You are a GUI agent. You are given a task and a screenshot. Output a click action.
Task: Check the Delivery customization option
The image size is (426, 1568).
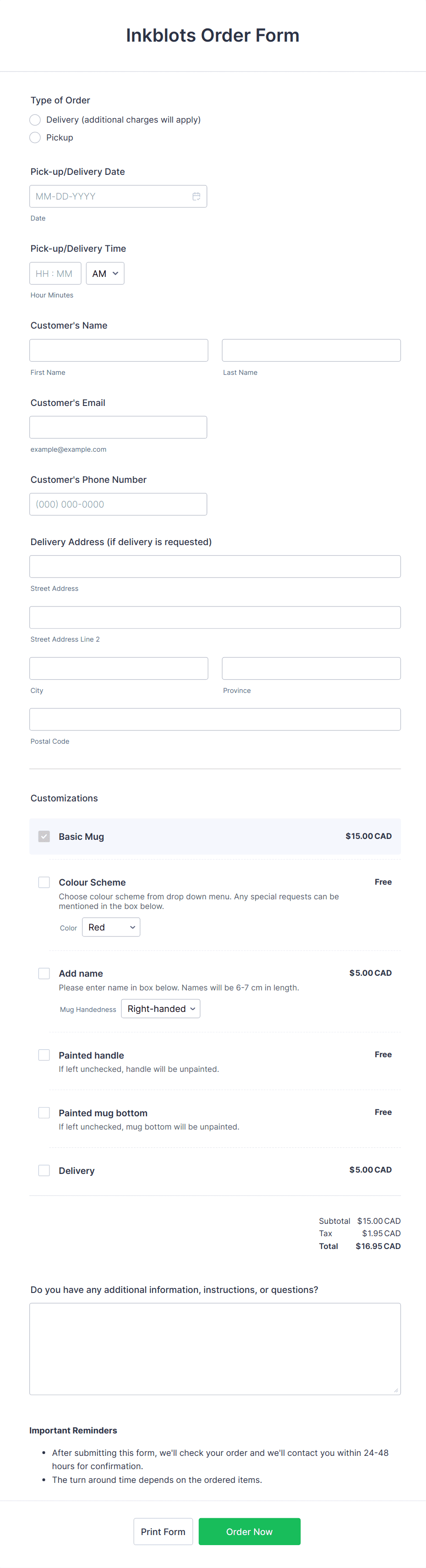click(44, 1170)
